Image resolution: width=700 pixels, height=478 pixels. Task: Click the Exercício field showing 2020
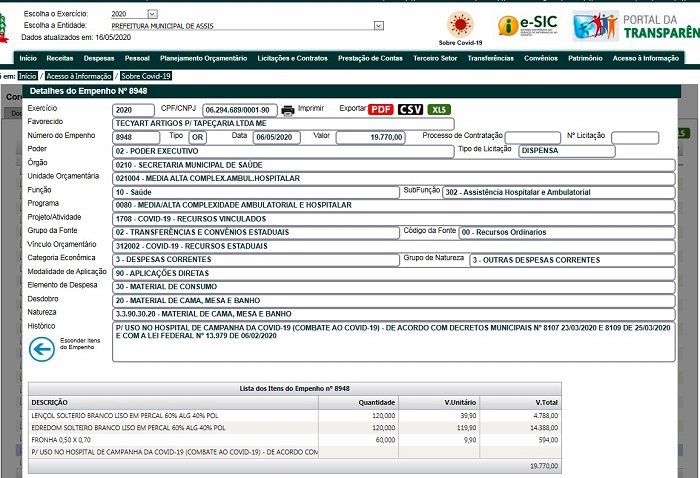coord(133,110)
